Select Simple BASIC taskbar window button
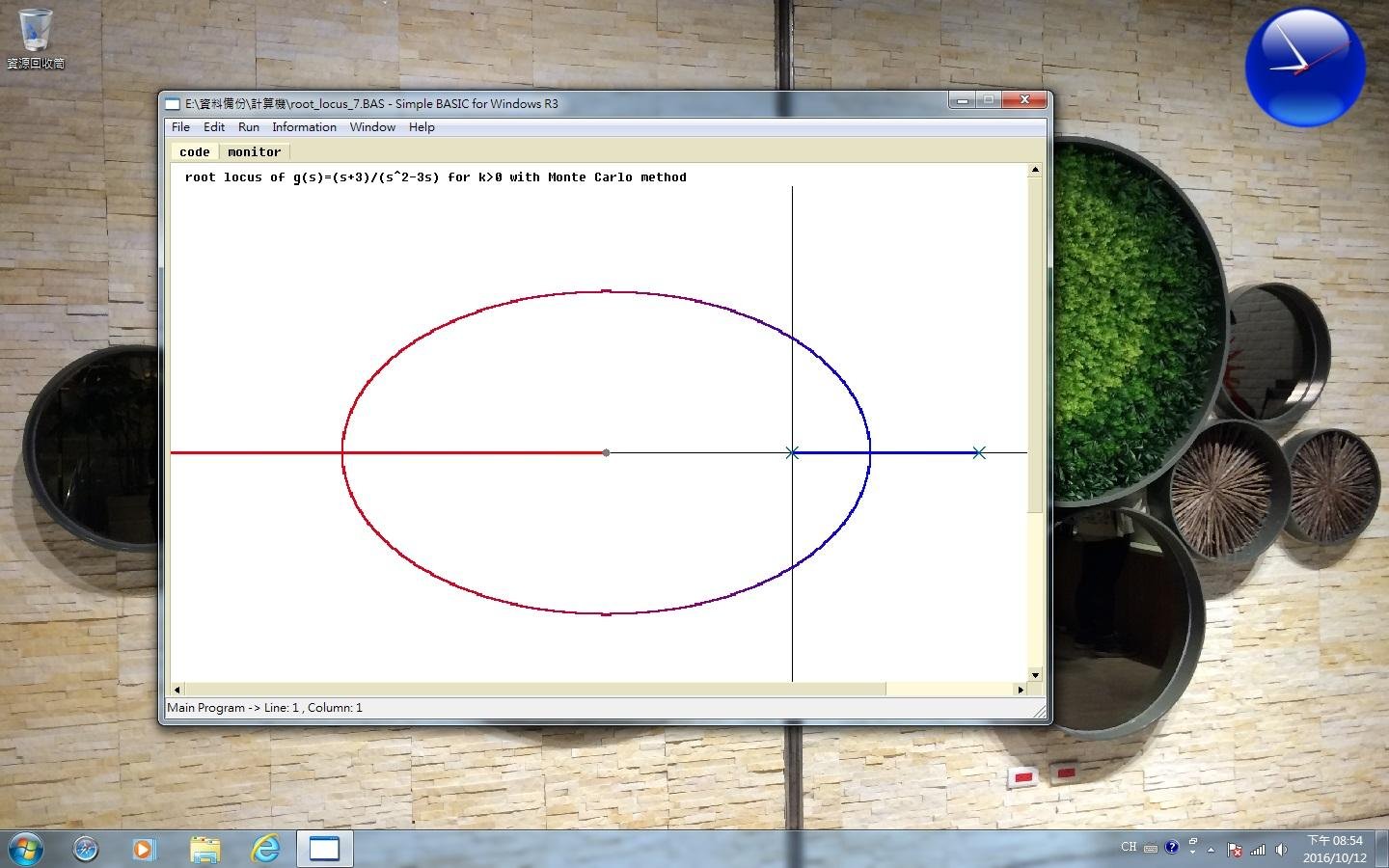The height and width of the screenshot is (868, 1389). pyautogui.click(x=324, y=849)
